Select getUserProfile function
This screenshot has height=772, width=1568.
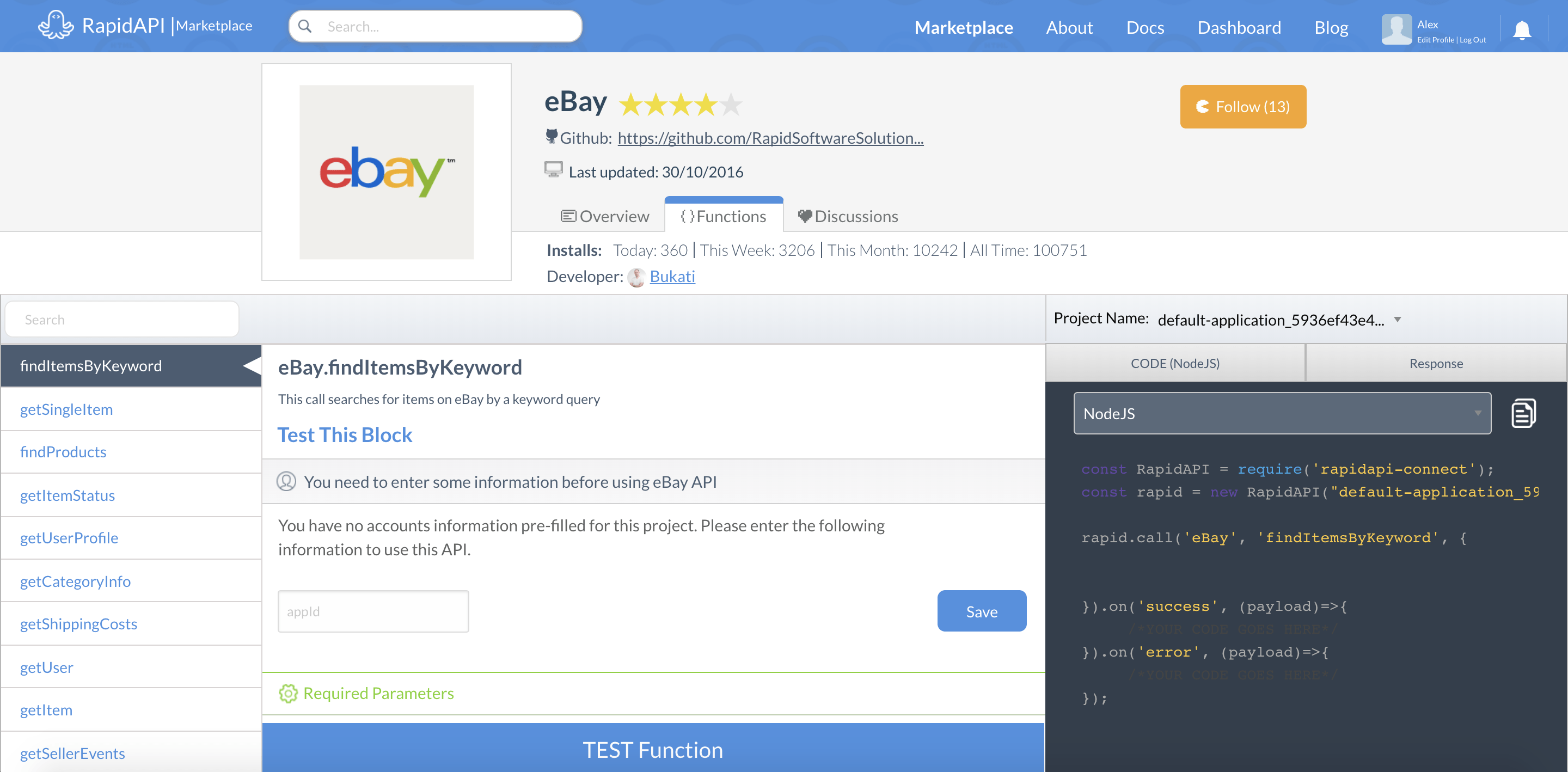131,537
